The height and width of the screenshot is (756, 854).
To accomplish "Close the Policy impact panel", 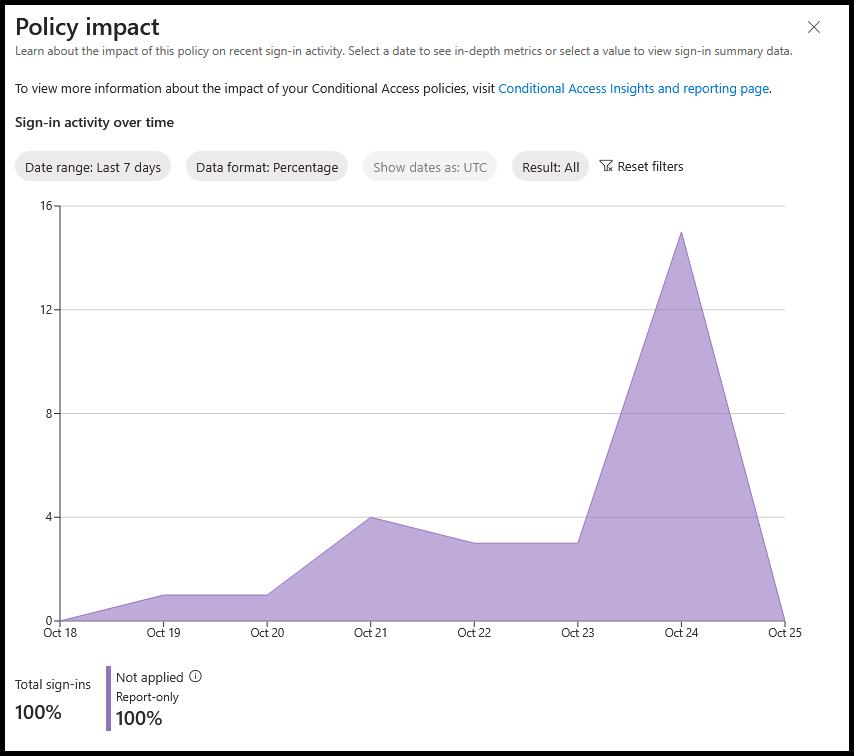I will click(814, 27).
